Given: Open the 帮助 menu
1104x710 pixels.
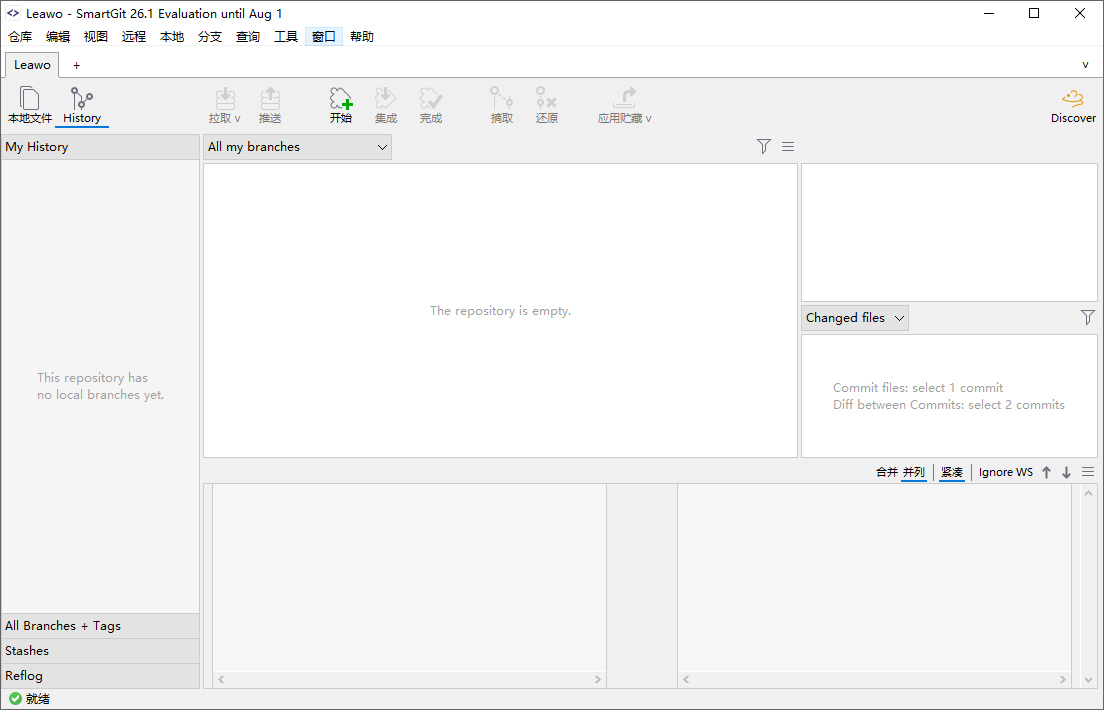Looking at the screenshot, I should [x=362, y=37].
